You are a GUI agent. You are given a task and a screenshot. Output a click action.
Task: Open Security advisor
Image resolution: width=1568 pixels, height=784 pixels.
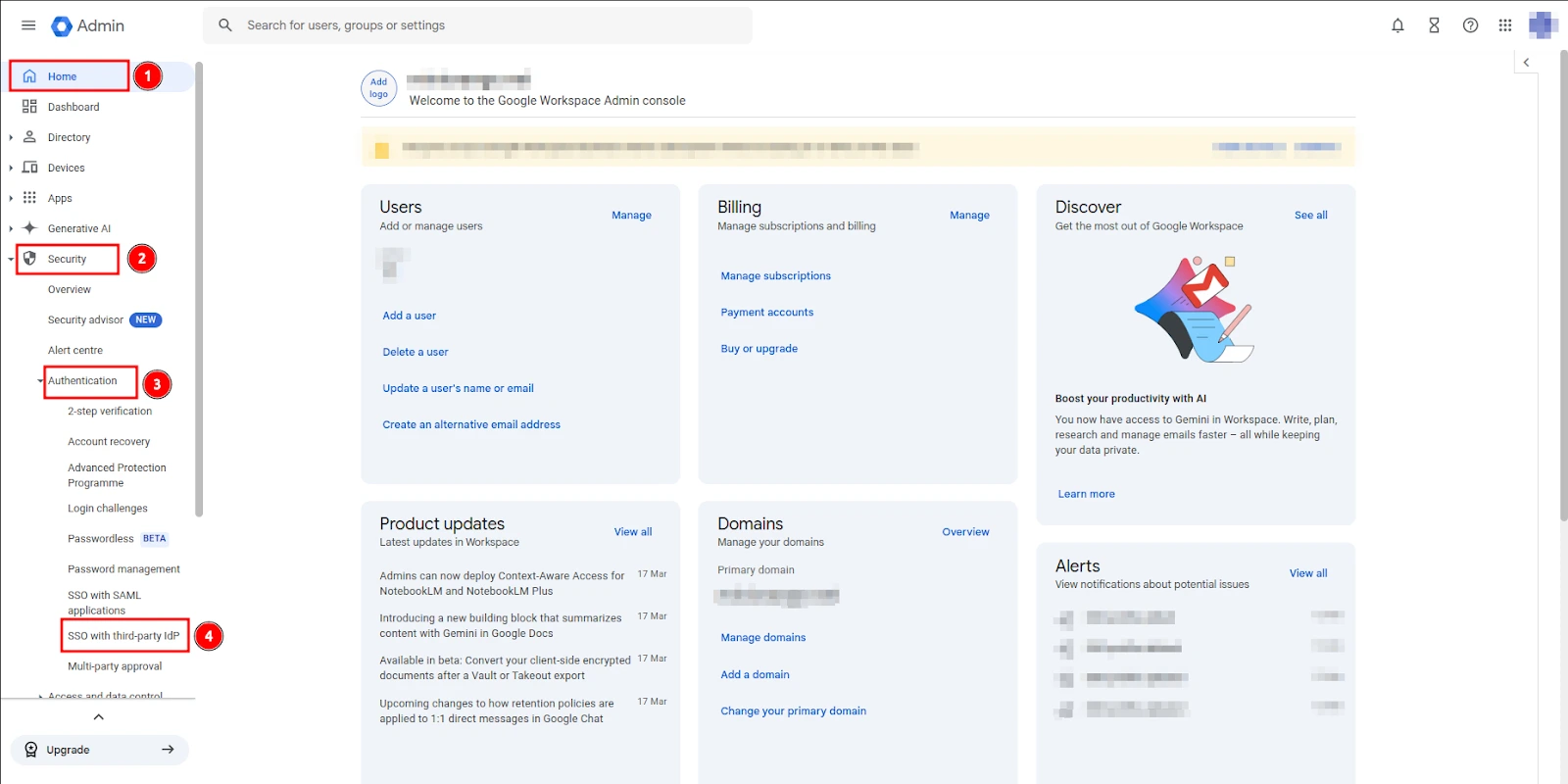click(x=86, y=319)
